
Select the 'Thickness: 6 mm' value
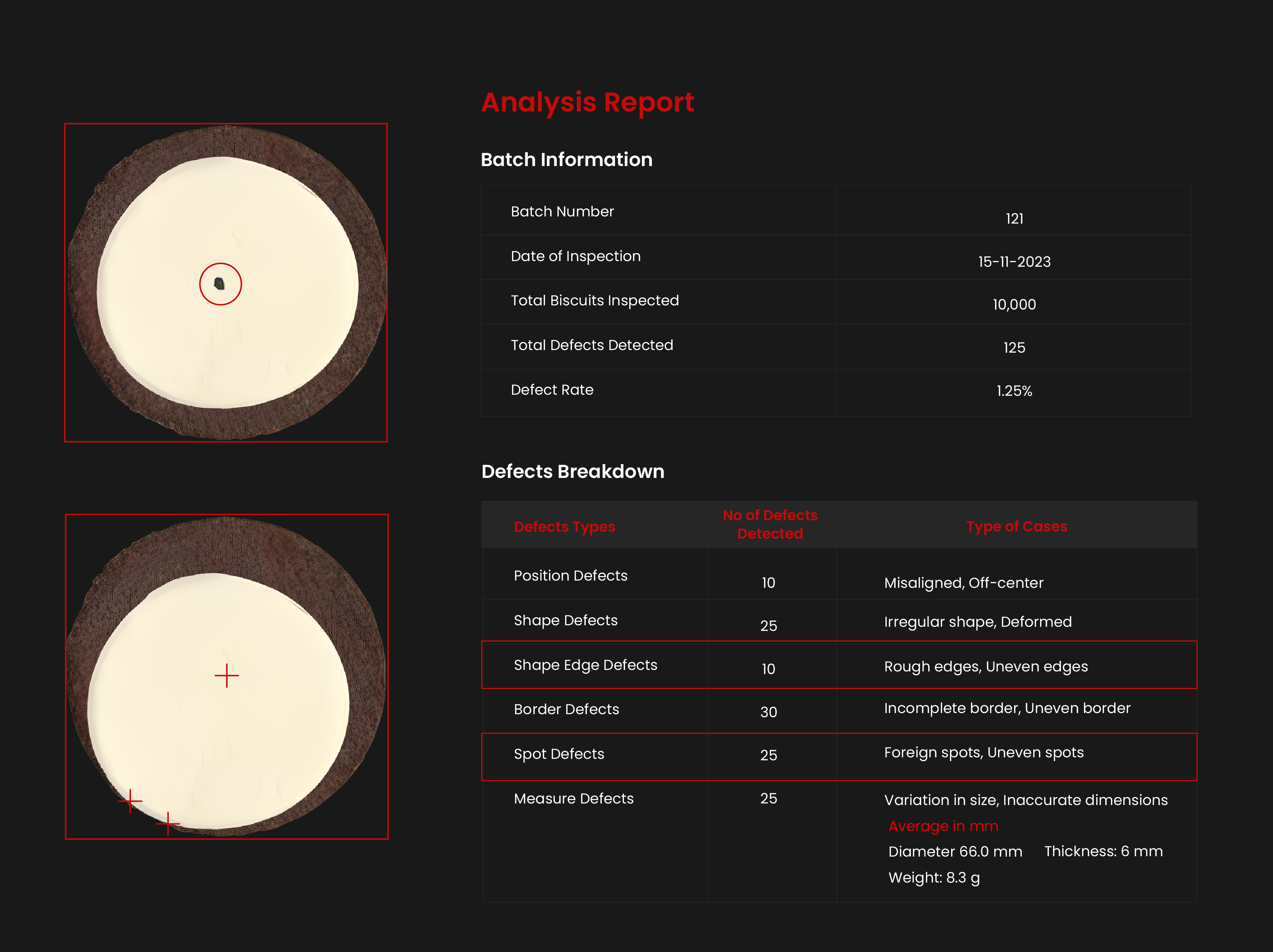tap(1103, 851)
